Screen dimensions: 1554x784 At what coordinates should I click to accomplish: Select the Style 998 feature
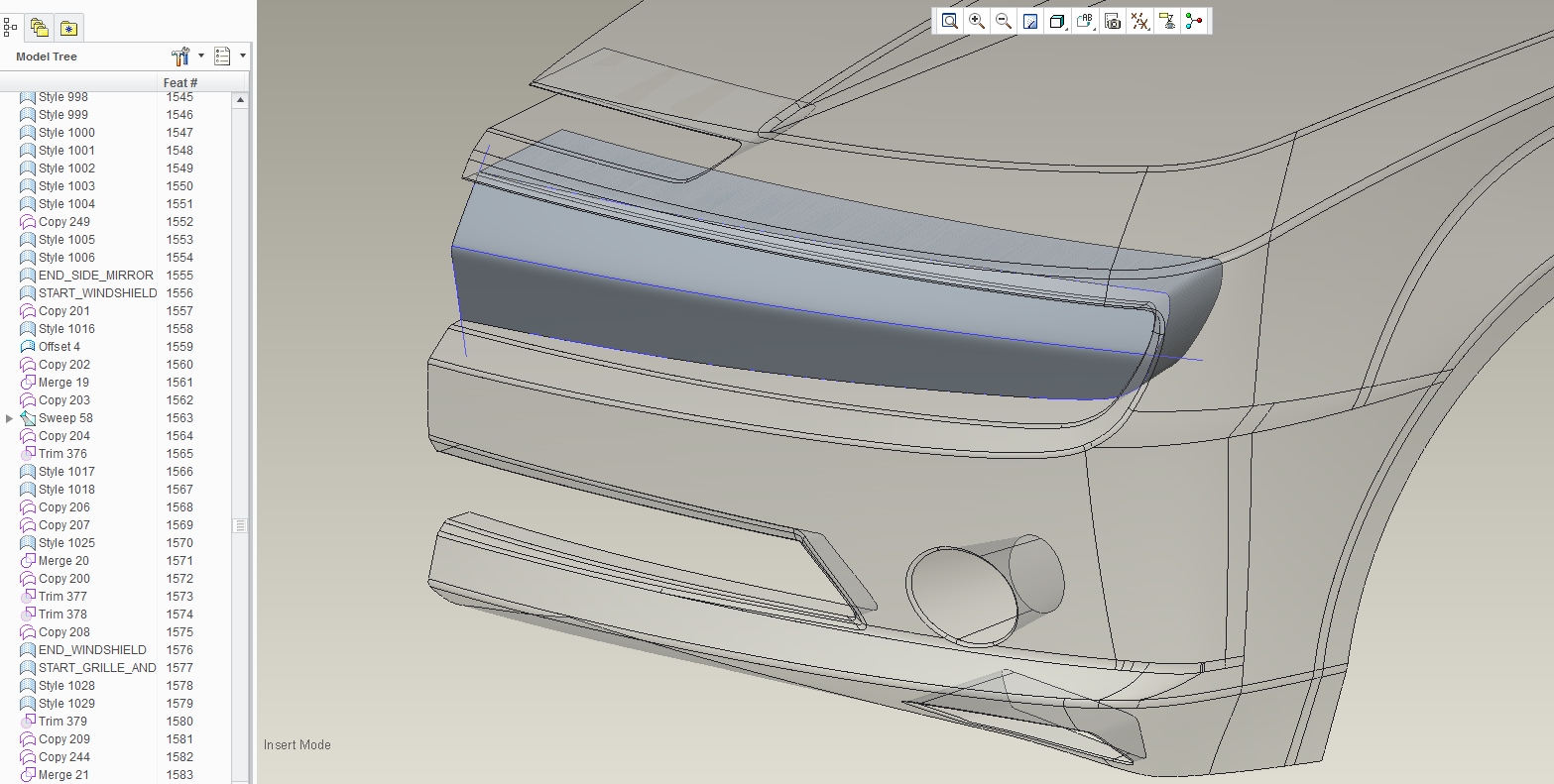pos(63,97)
